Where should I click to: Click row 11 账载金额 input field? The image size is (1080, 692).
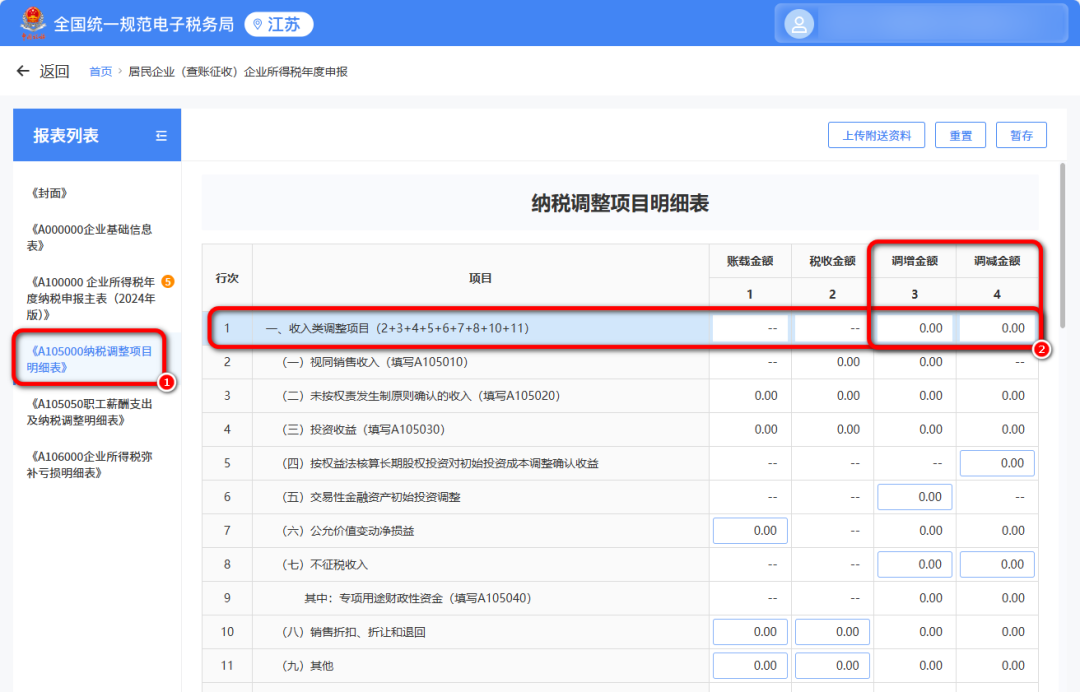pos(750,666)
